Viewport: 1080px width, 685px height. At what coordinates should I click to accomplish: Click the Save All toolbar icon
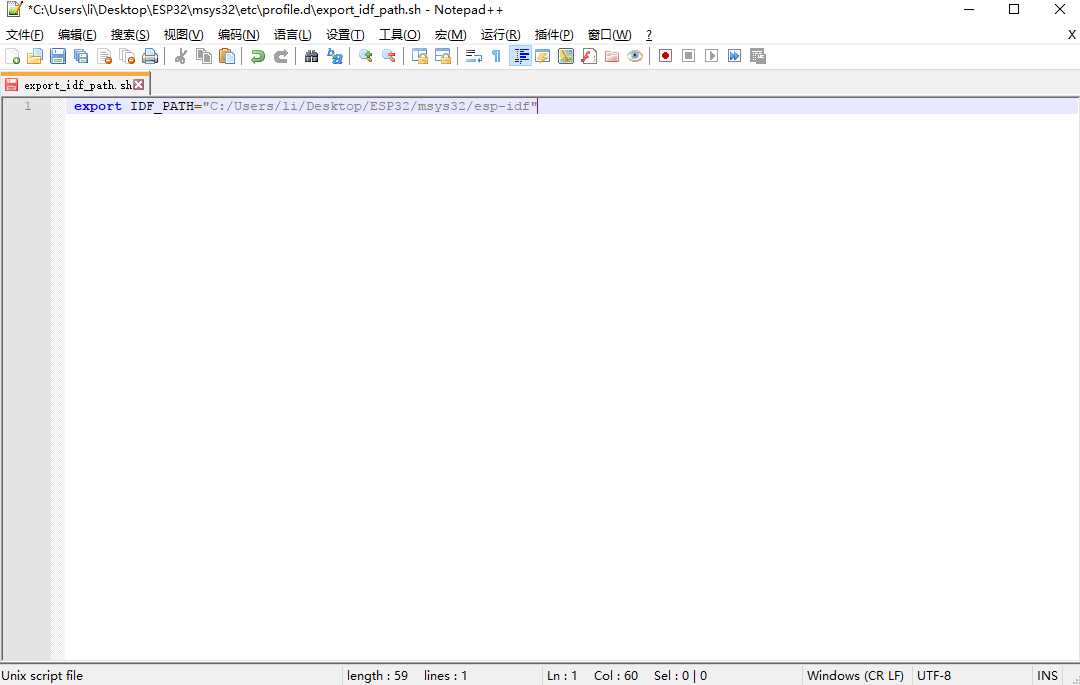[81, 56]
